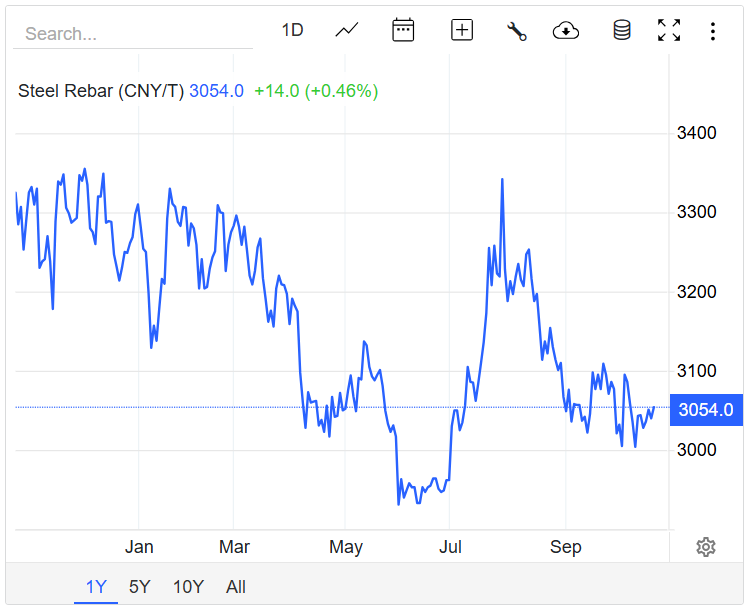This screenshot has height=609, width=748.
Task: Click the add comparison plus icon
Action: 462,30
